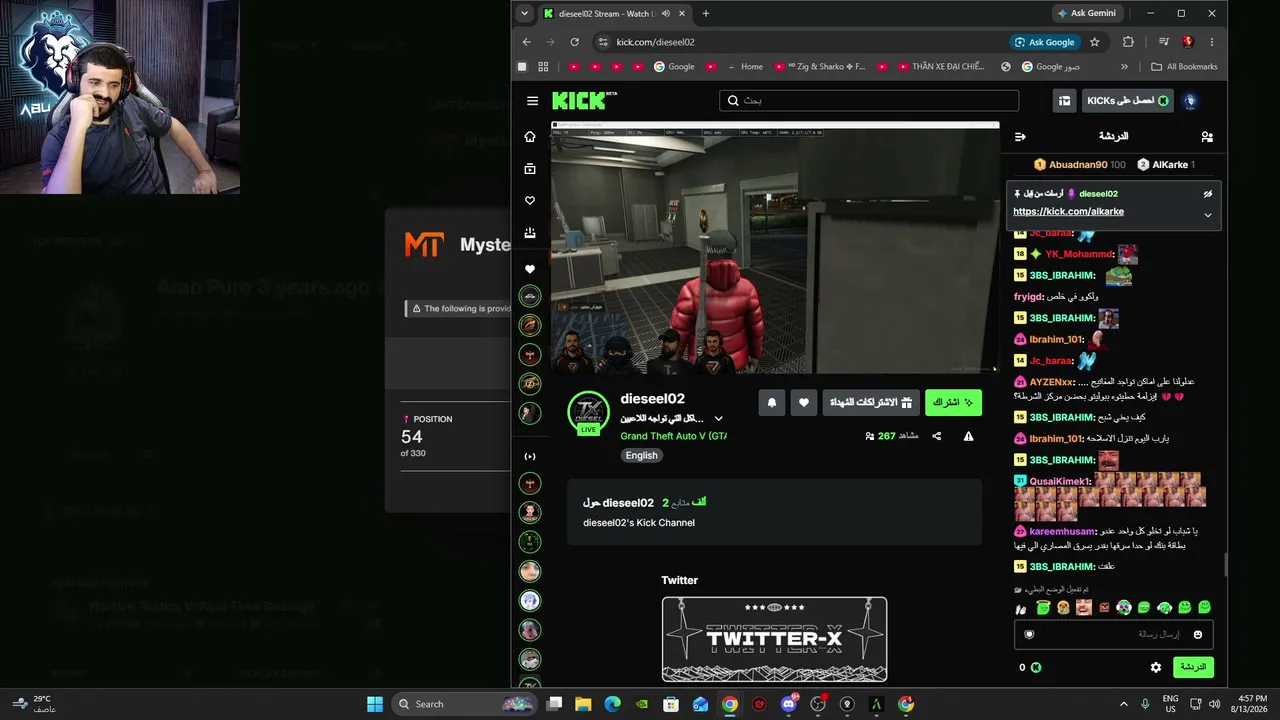Open the All Bookmarks folder
This screenshot has width=1280, height=720.
tap(1185, 67)
